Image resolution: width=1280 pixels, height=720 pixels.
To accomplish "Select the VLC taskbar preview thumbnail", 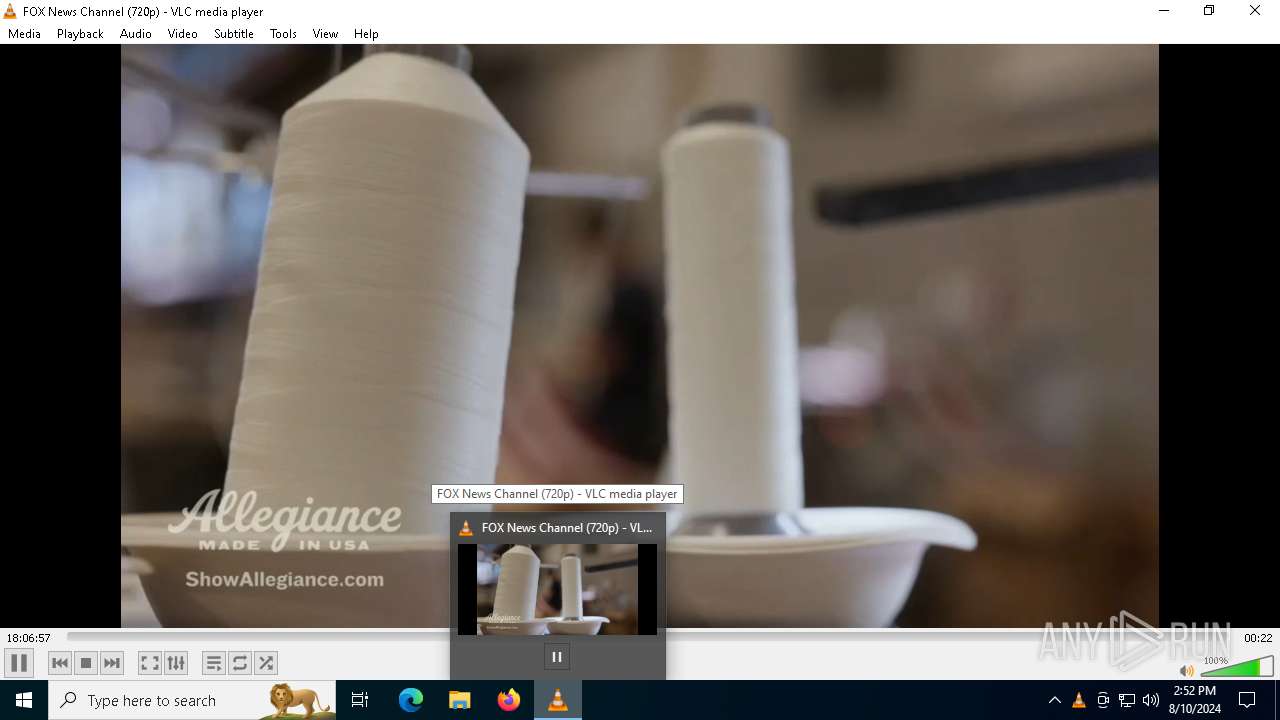I will click(557, 589).
